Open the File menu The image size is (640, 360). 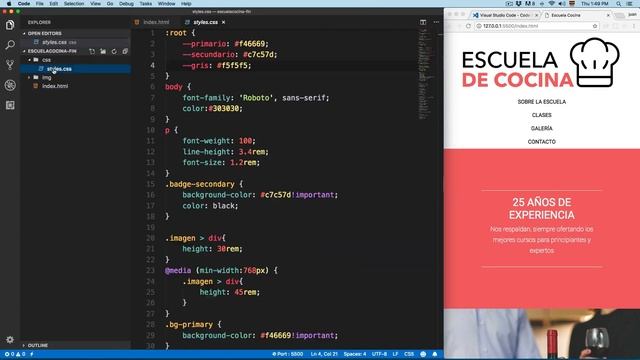coord(40,4)
